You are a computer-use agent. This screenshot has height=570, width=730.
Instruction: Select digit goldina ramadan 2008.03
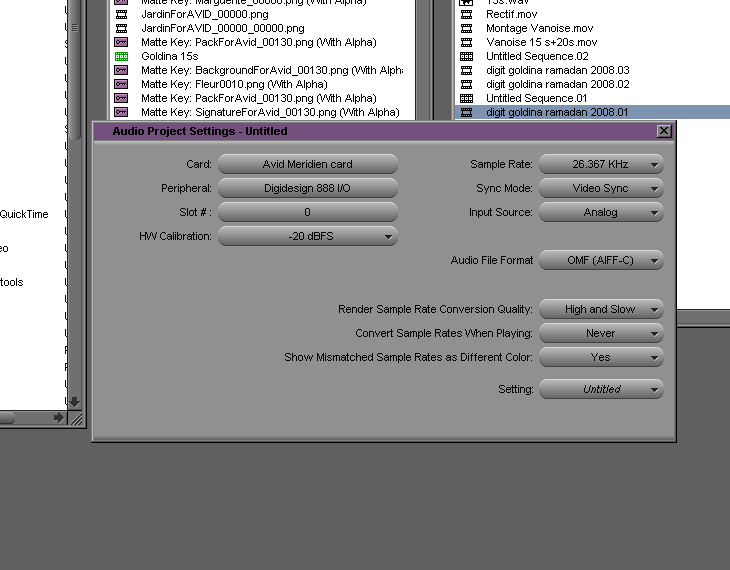[558, 70]
